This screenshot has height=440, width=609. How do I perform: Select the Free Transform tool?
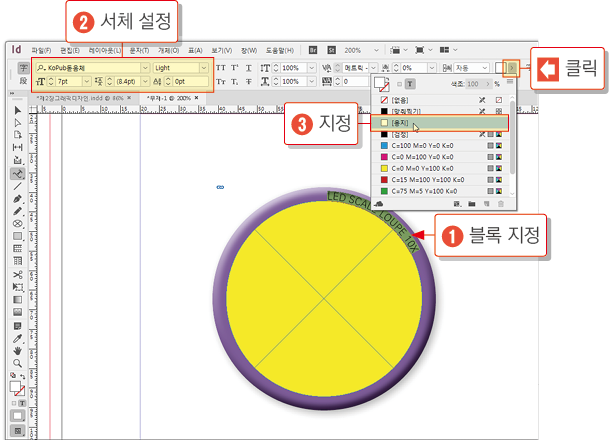17,287
